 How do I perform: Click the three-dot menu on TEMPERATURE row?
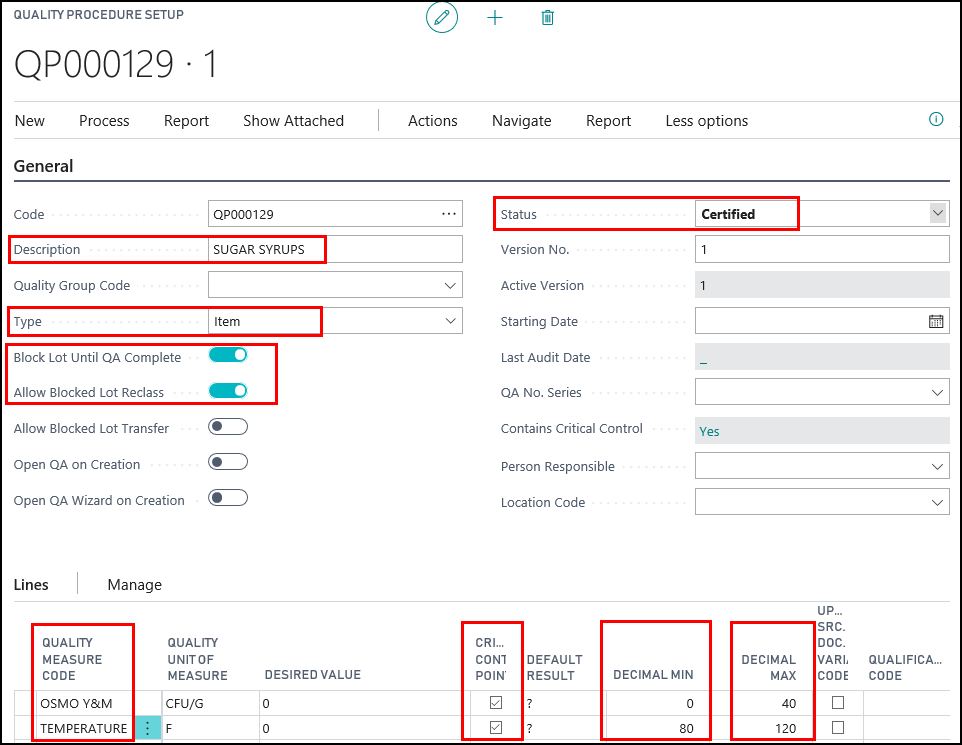pos(148,728)
